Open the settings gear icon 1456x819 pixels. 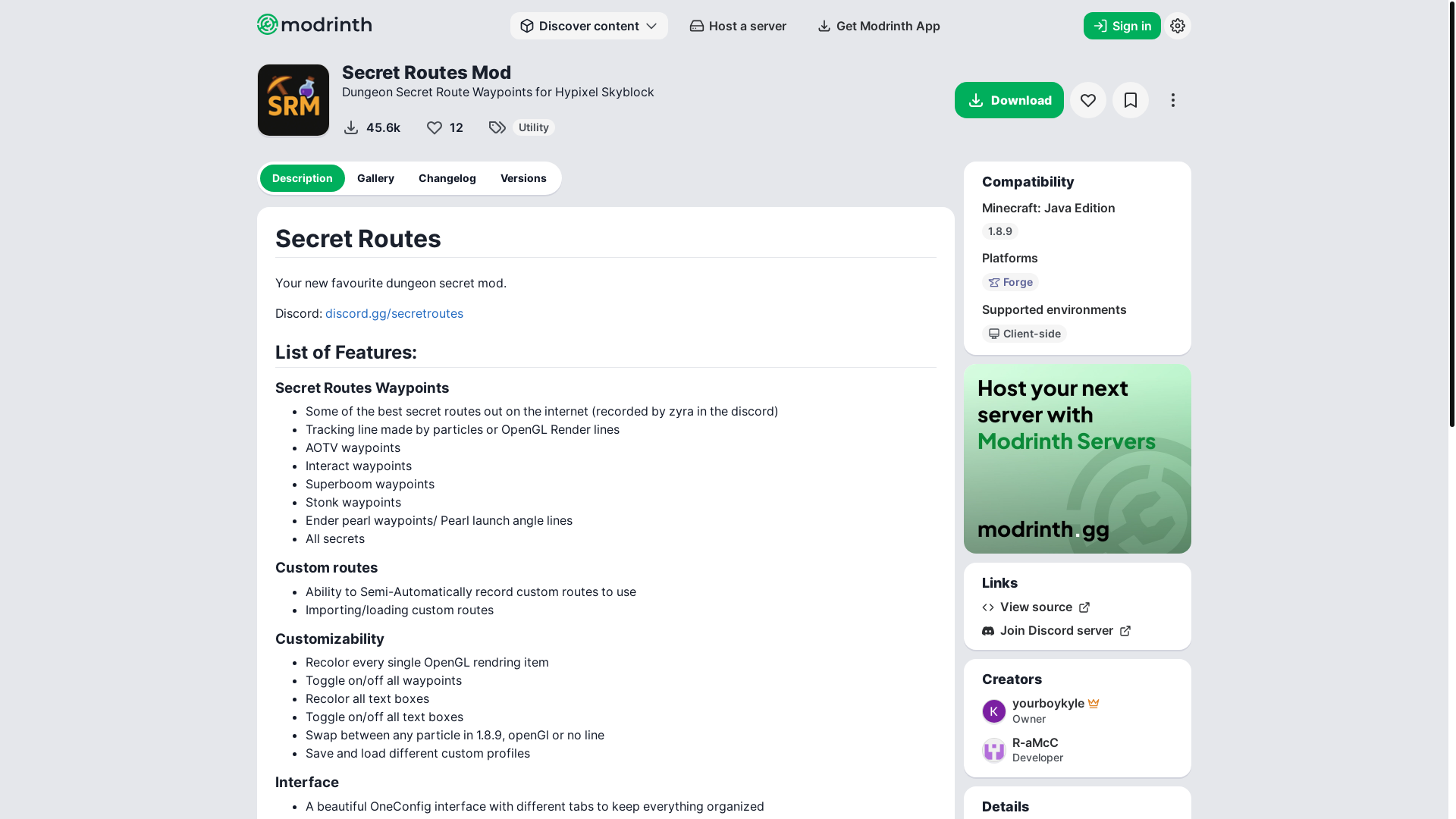(x=1177, y=26)
